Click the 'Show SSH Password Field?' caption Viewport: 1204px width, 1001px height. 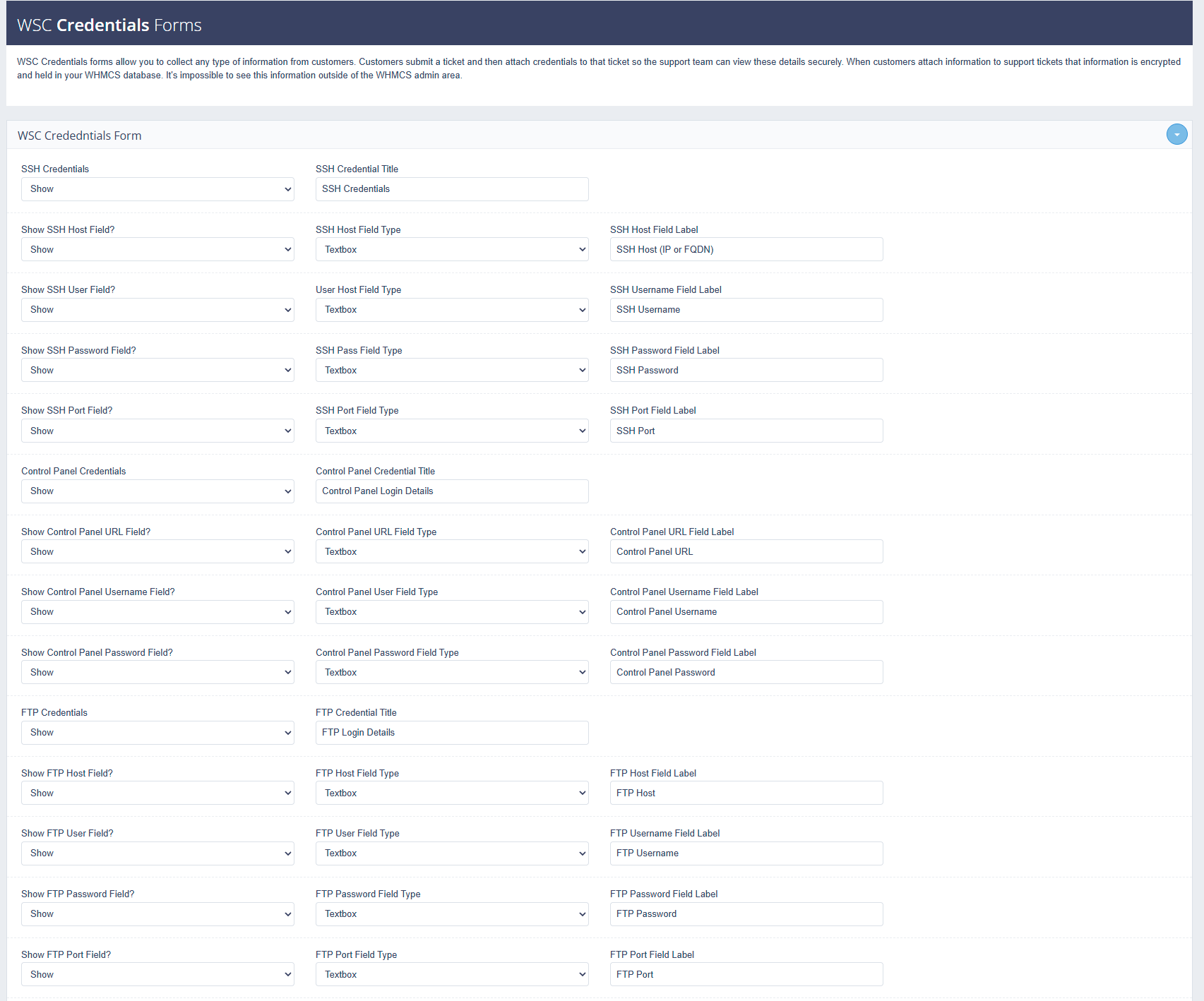click(x=78, y=350)
